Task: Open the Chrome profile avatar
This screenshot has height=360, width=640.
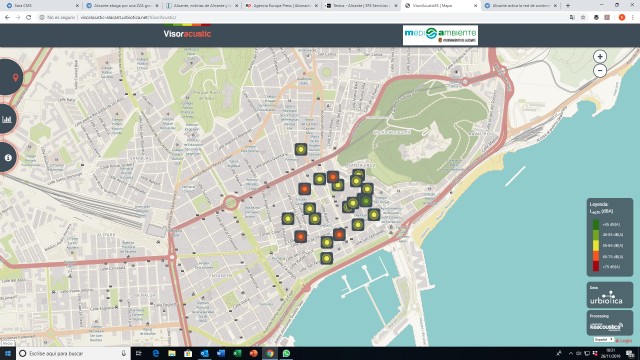Action: pyautogui.click(x=622, y=18)
